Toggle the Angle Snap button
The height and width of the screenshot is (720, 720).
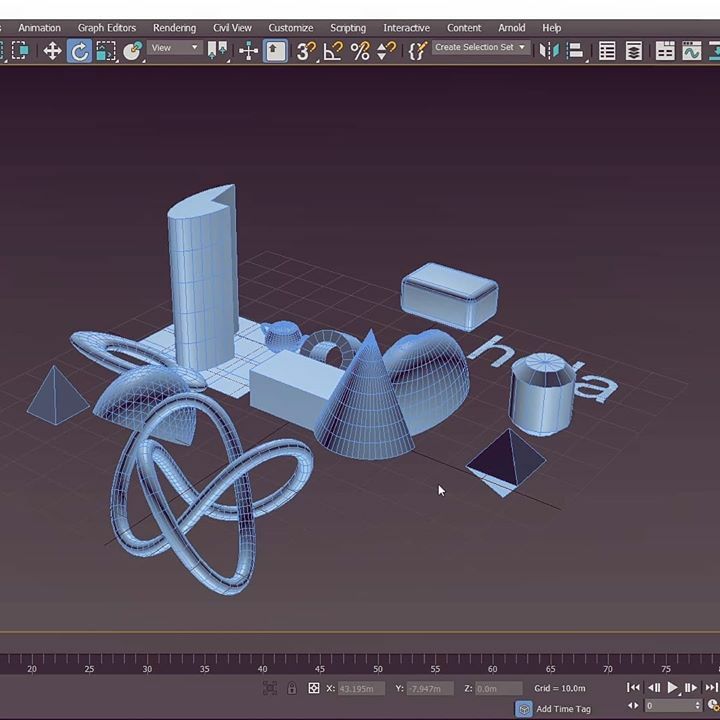333,51
